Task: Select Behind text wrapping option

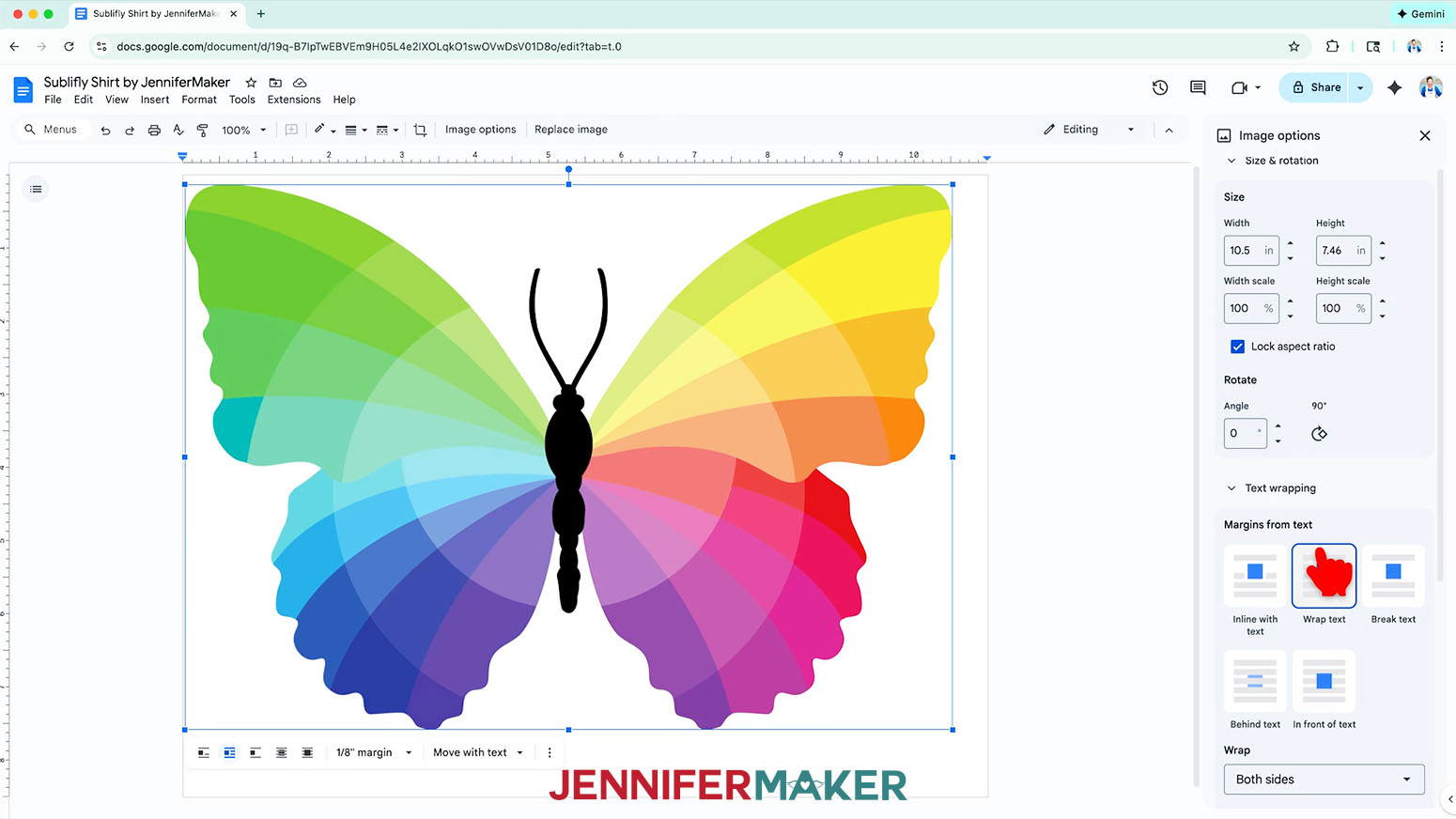Action: [1255, 681]
